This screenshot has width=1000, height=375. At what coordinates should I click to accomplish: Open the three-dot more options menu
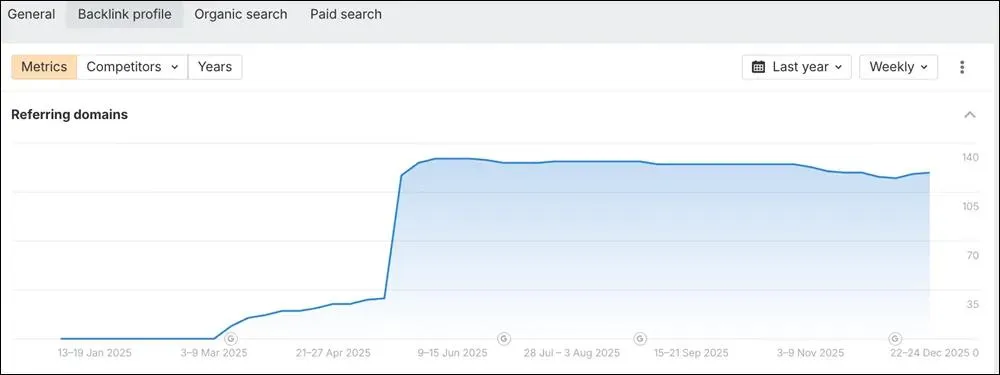(962, 67)
